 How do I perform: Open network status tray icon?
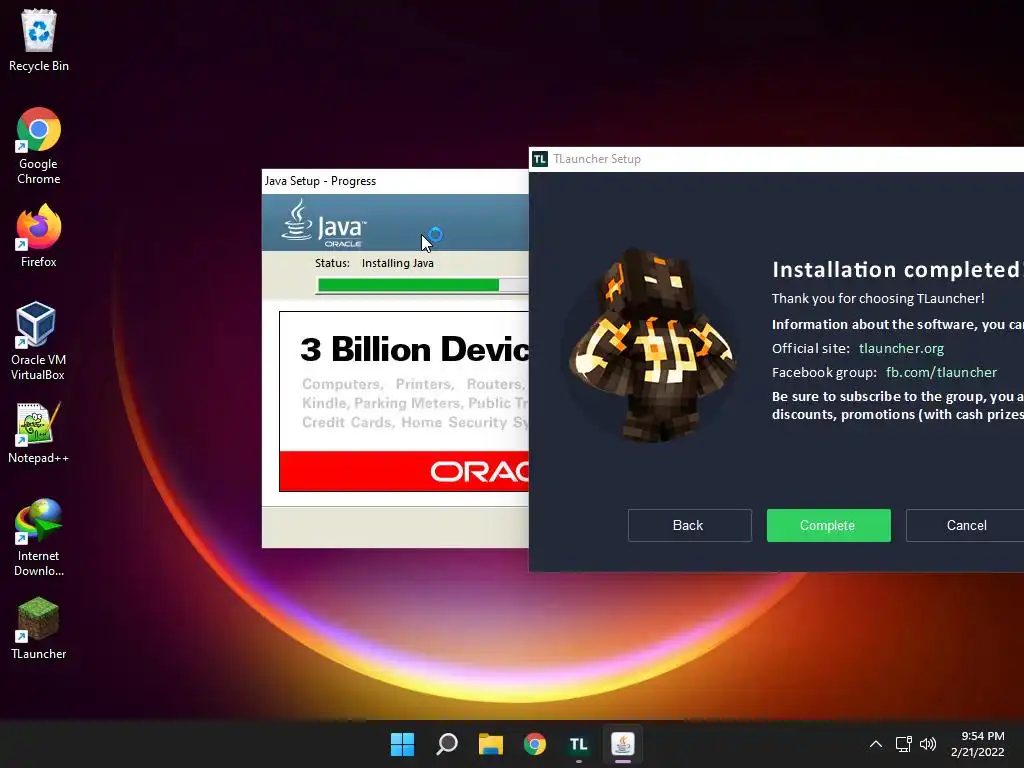[x=903, y=744]
